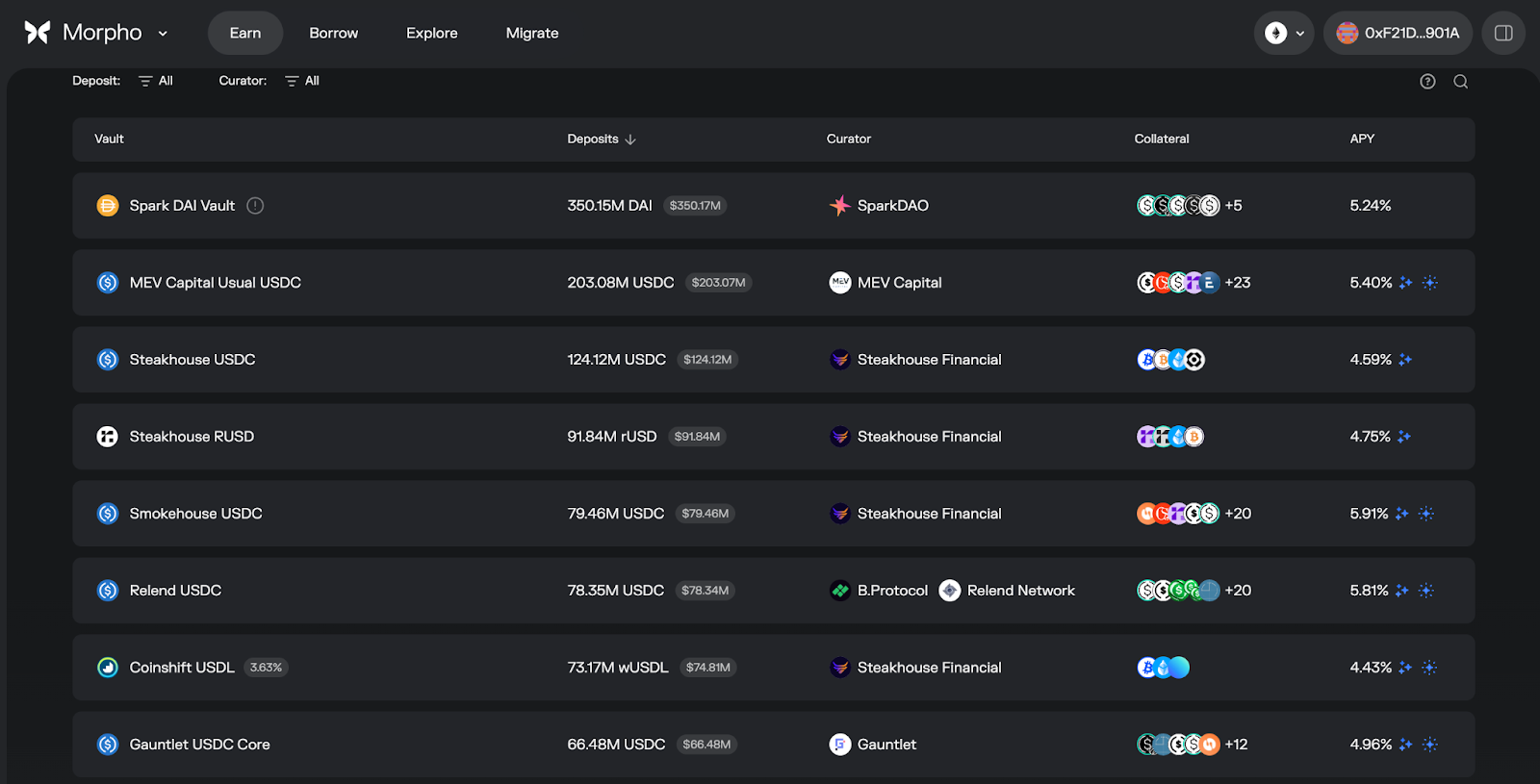
Task: Open the MEV Capital Usual USDC vault
Action: click(x=773, y=283)
